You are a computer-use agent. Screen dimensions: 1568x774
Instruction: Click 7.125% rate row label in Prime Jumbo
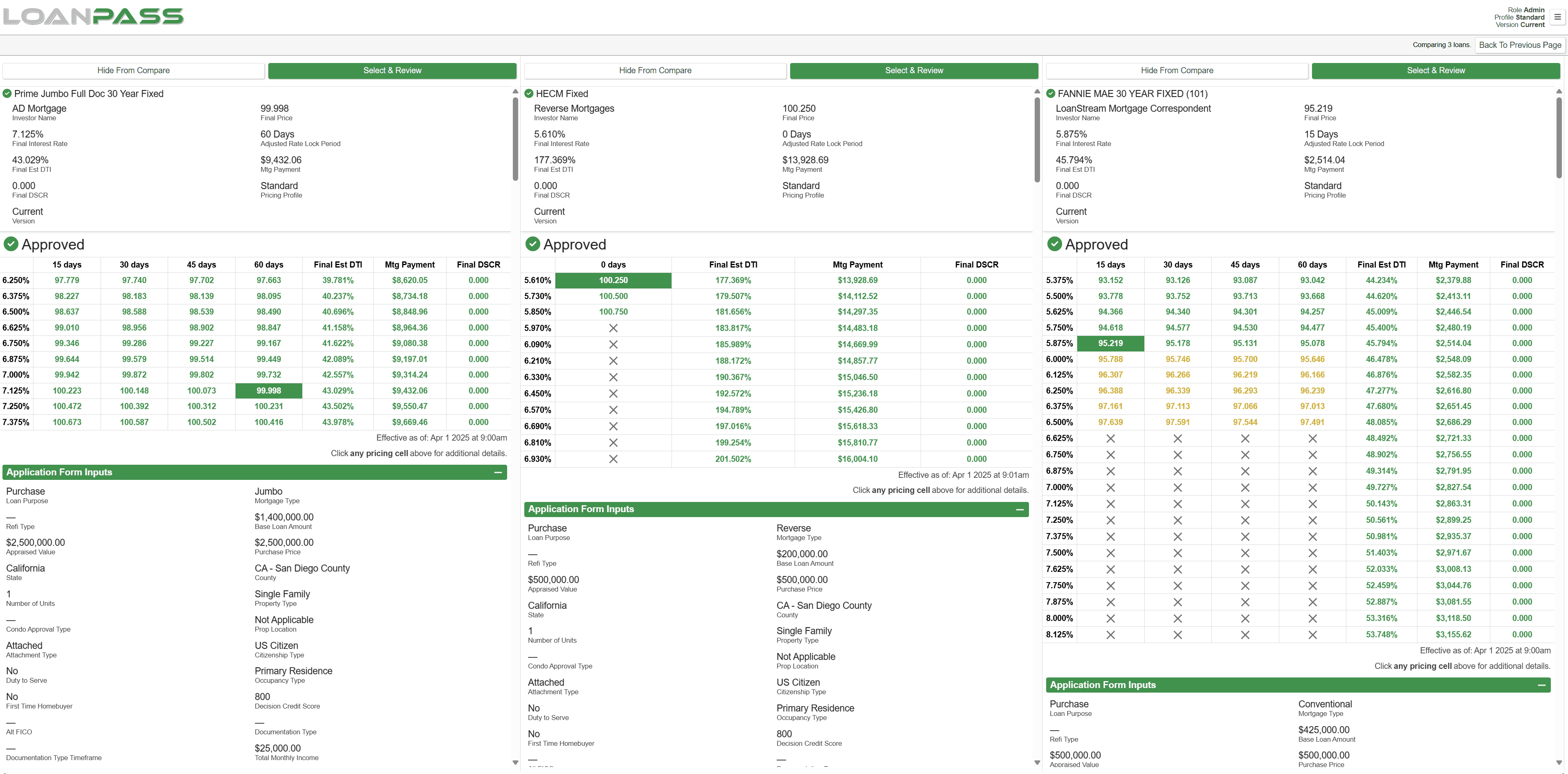click(x=16, y=391)
